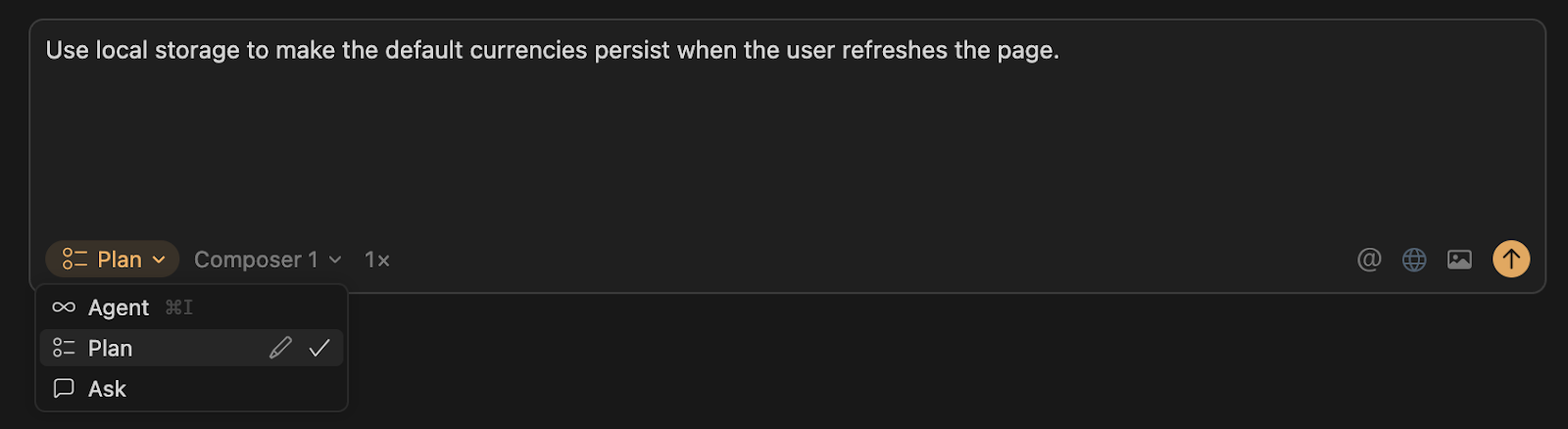Click the attach image icon
The width and height of the screenshot is (1568, 429).
tap(1459, 260)
